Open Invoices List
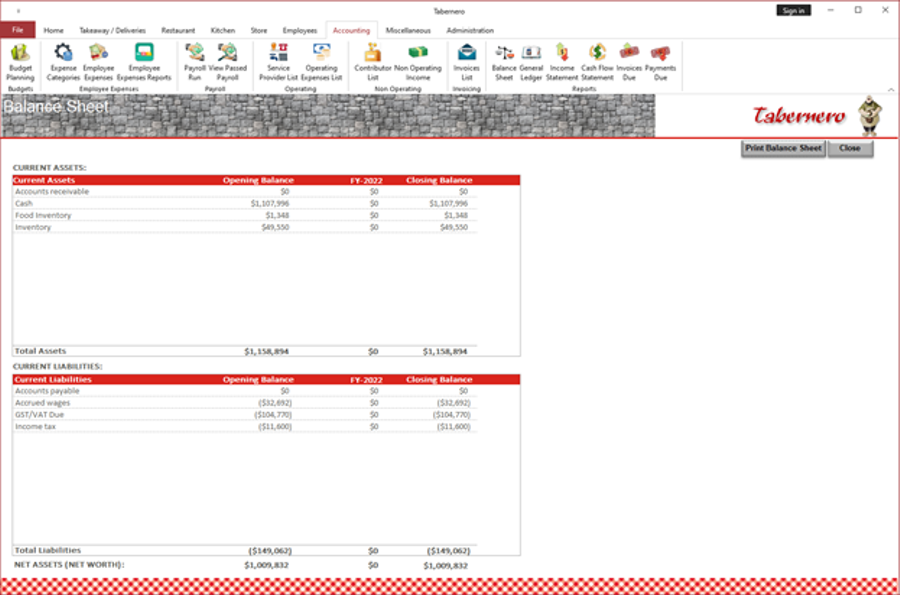 [467, 62]
